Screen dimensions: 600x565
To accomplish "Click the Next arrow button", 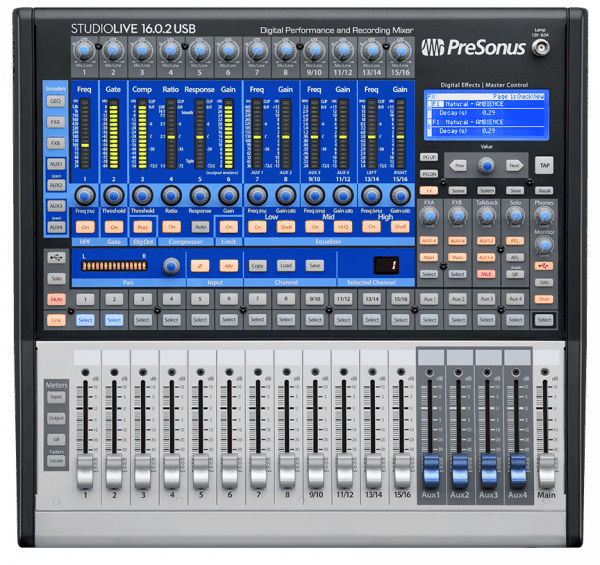I will (x=514, y=164).
